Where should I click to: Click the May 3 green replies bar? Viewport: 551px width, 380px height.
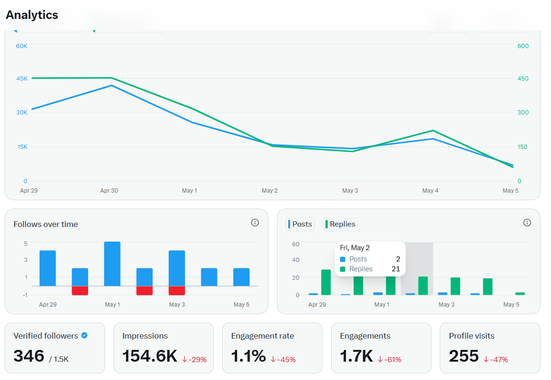(x=455, y=286)
